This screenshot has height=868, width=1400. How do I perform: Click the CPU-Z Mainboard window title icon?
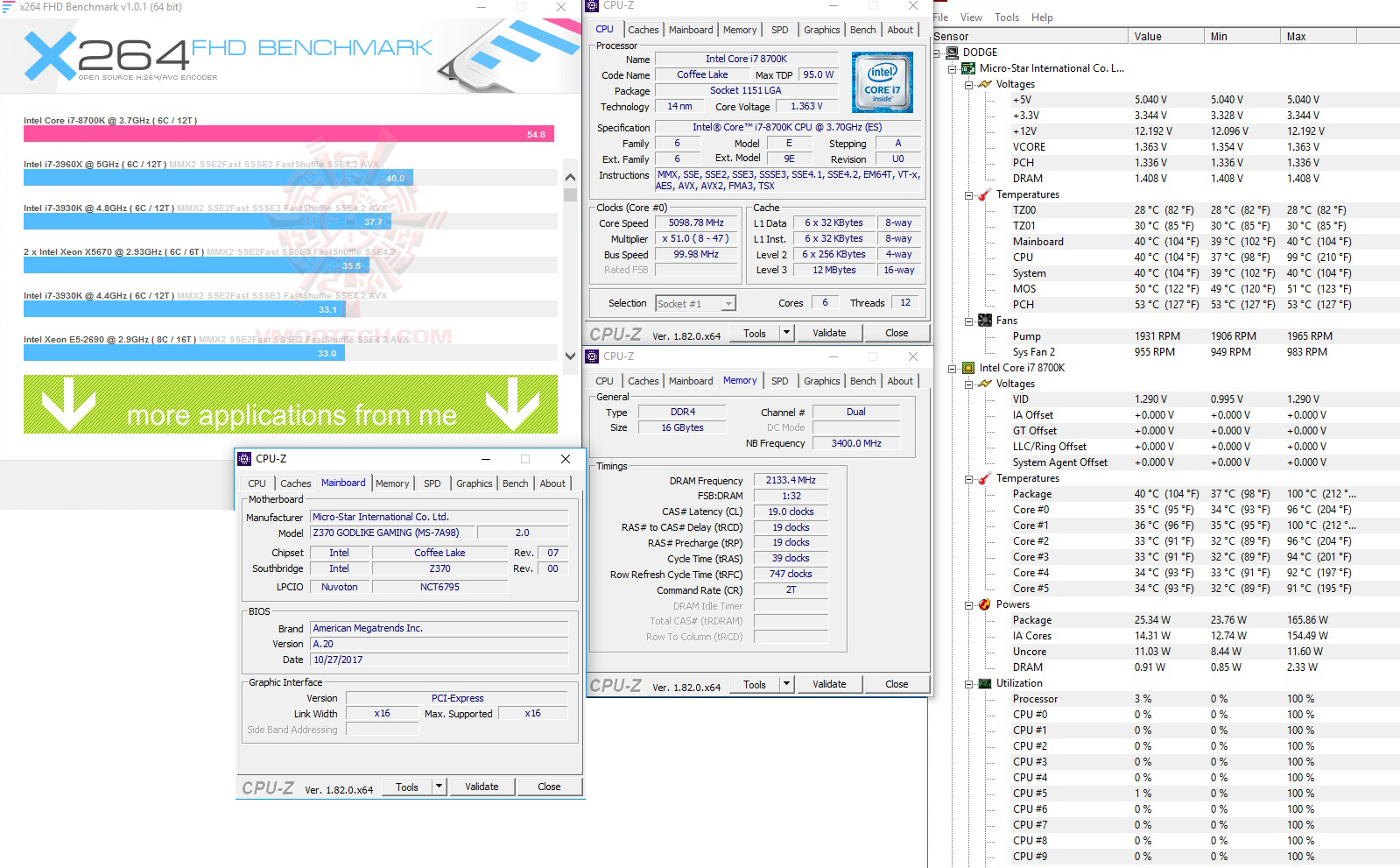tap(244, 459)
